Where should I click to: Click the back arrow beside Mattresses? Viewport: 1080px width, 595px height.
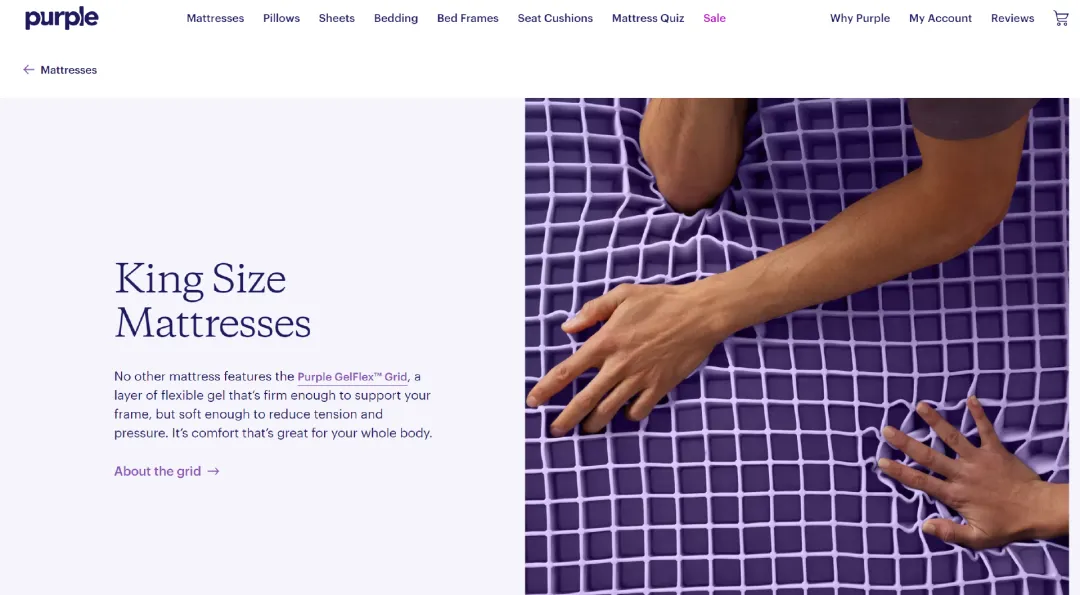point(28,70)
